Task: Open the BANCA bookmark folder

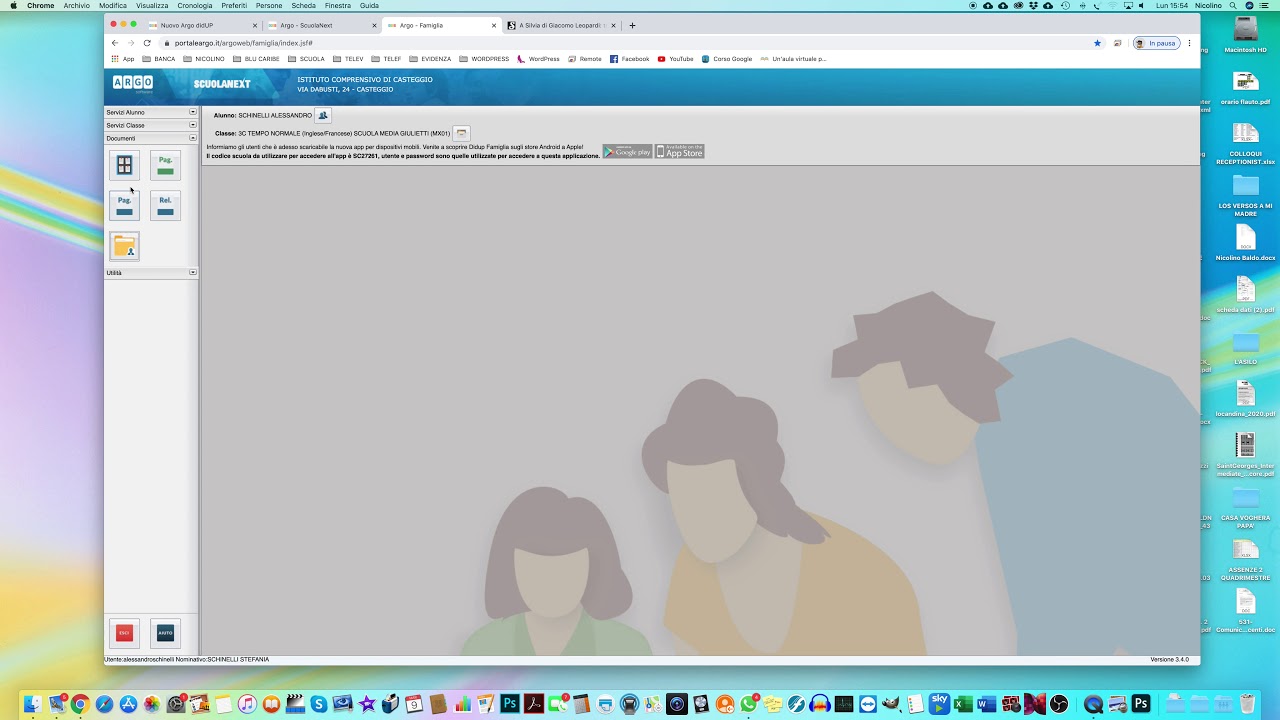Action: click(x=159, y=59)
